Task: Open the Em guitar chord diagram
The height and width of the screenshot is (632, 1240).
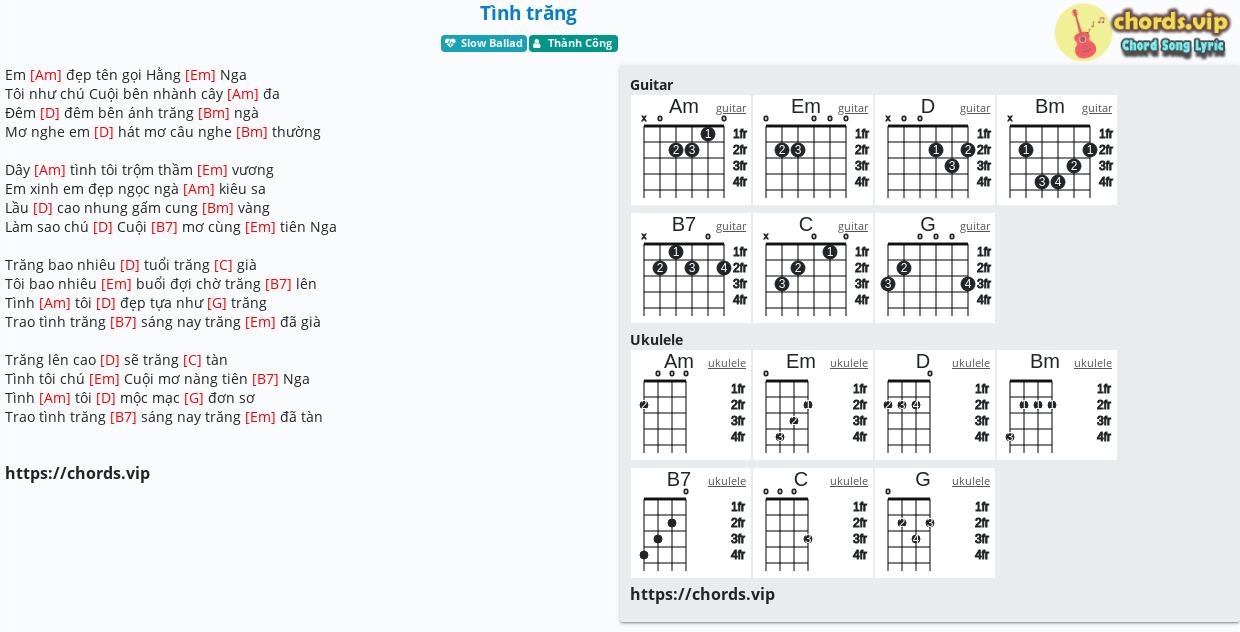Action: coord(813,150)
